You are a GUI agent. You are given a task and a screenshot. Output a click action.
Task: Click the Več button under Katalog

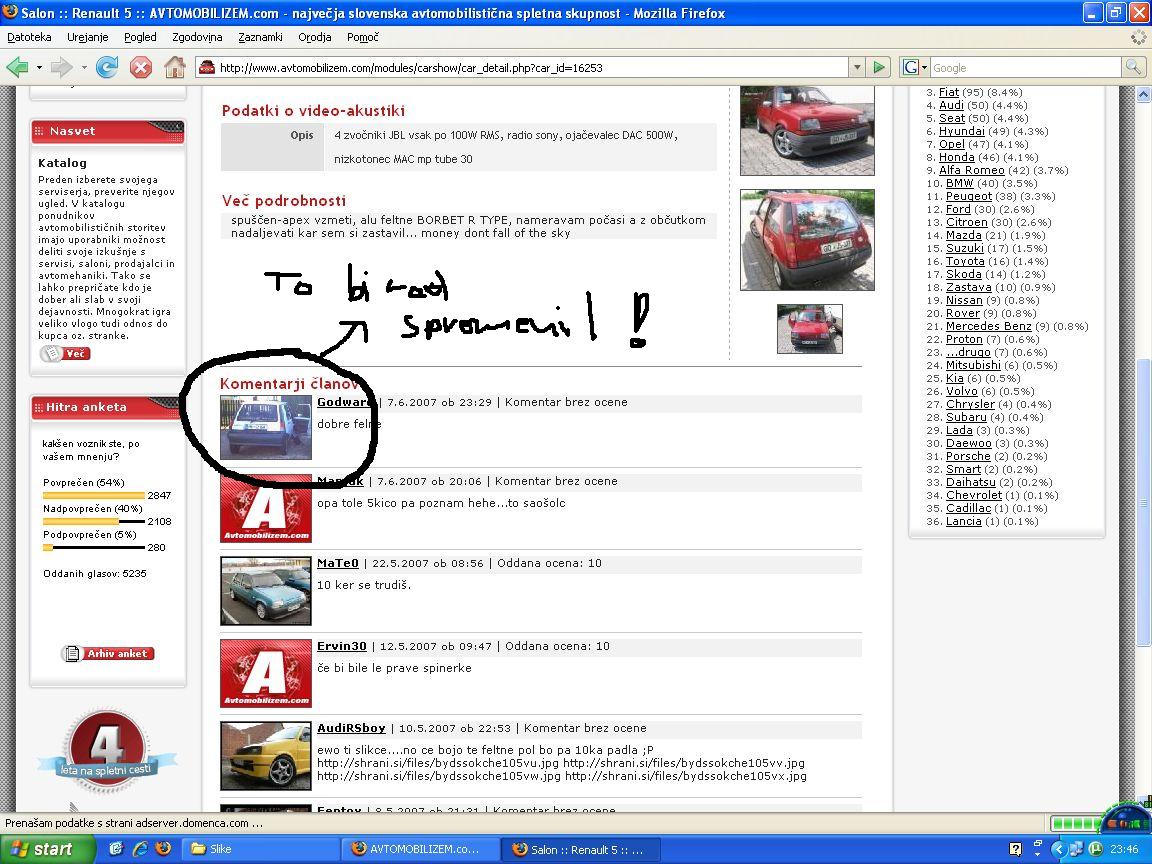65,353
